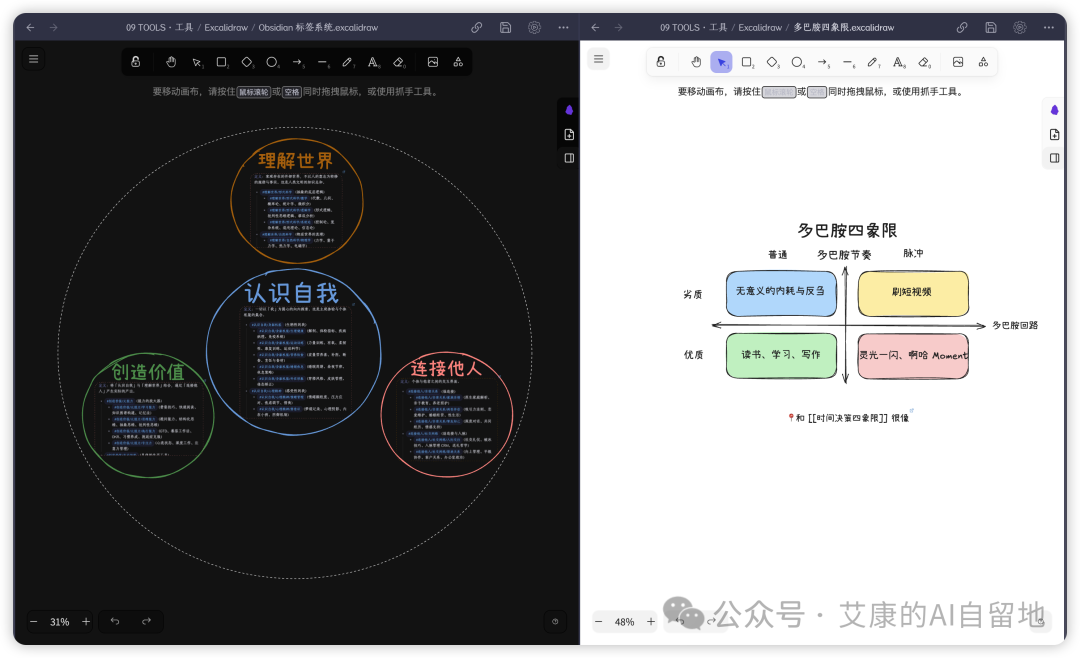Select the Hand tool in right pane
Screen dimensions: 1080x658
pyautogui.click(x=696, y=62)
